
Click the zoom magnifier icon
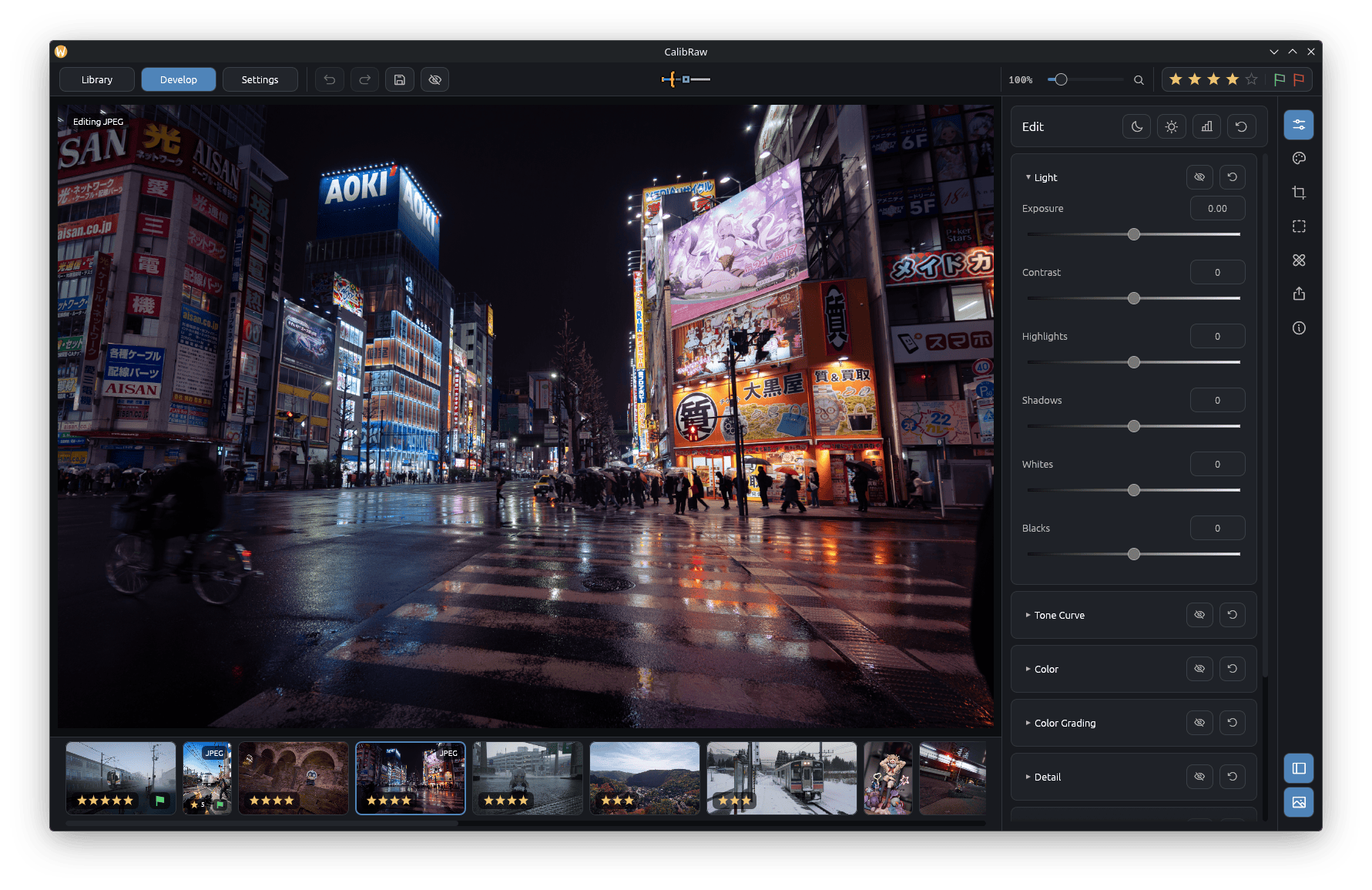pos(1139,80)
